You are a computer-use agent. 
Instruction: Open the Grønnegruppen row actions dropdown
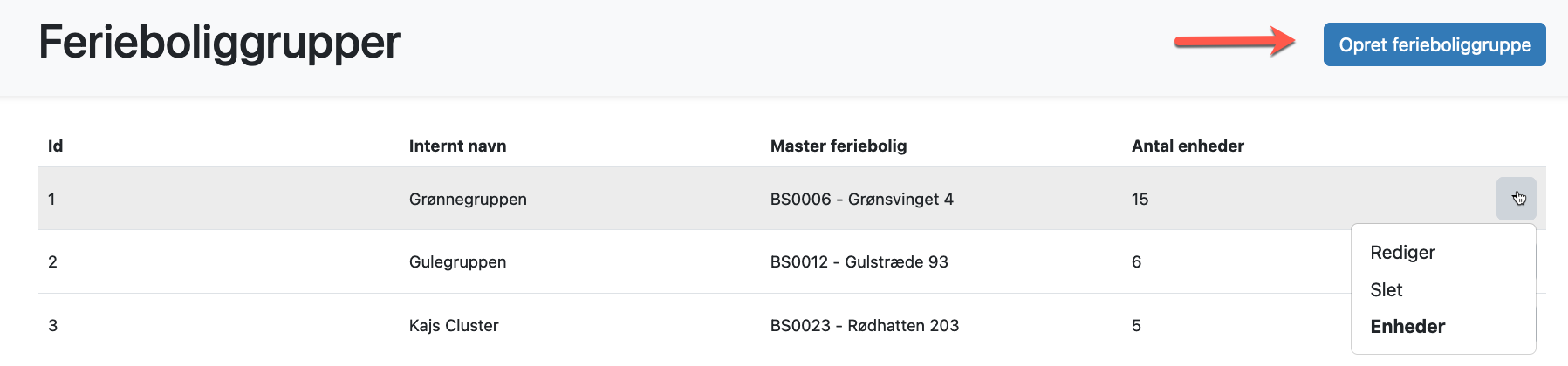click(1517, 199)
